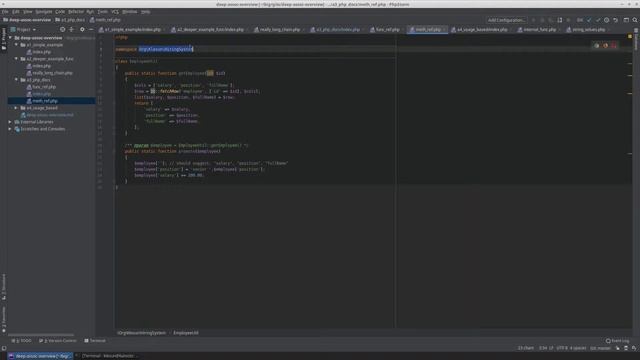The image size is (640, 360).
Task: Click the locate/scroll-from-source target icon in Project panel
Action: pos(62,29)
